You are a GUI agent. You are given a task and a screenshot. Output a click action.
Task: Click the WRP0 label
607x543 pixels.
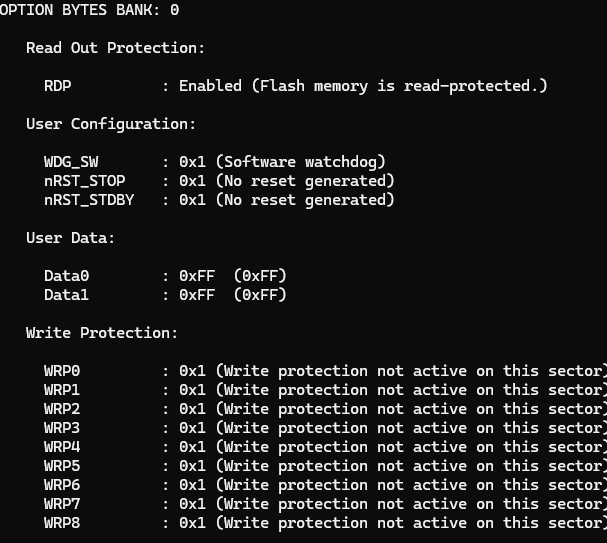pyautogui.click(x=62, y=371)
